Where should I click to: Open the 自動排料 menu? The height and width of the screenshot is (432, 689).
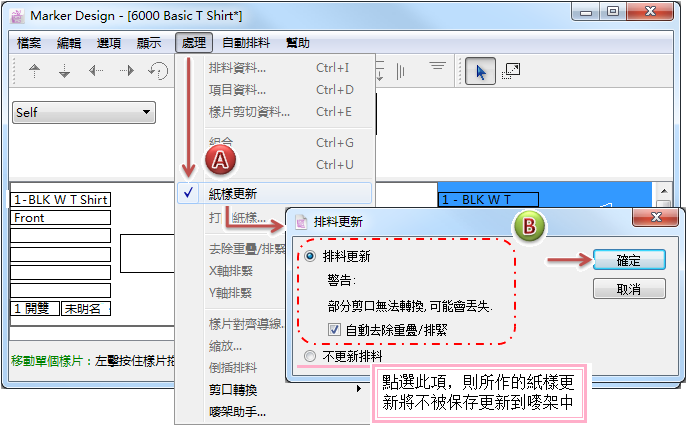tap(246, 43)
